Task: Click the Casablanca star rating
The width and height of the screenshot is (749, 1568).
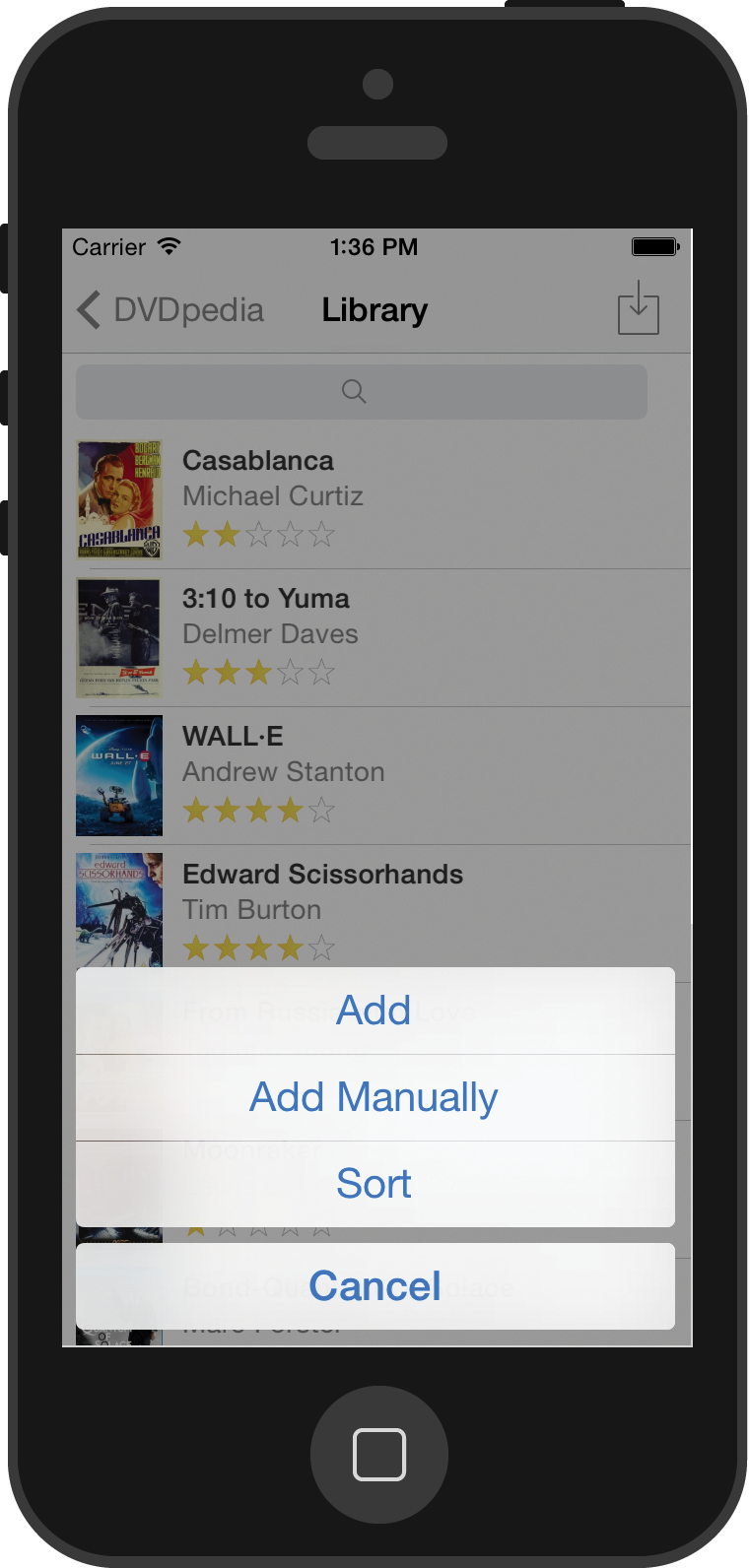Action: (259, 535)
